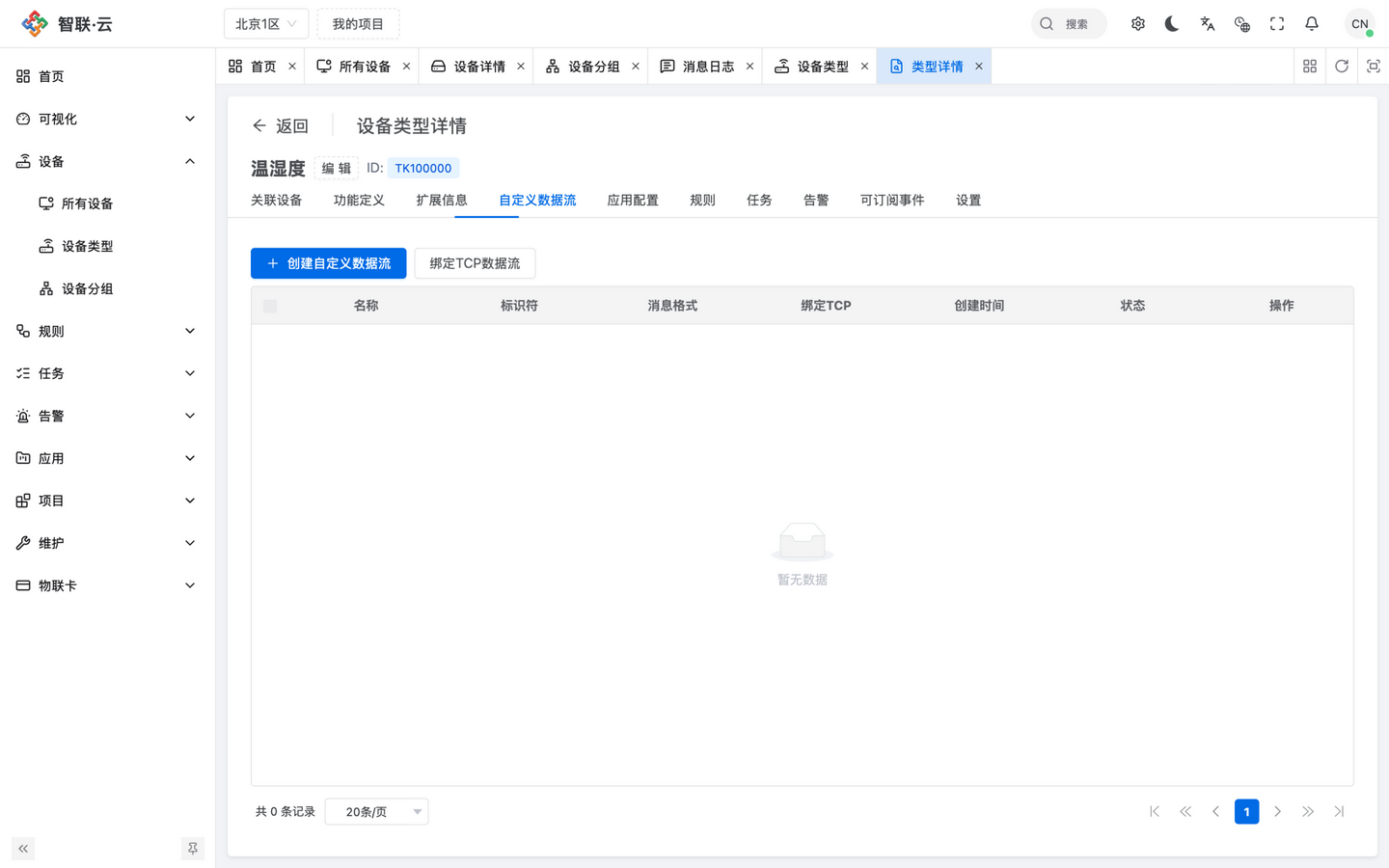The image size is (1389, 868).
Task: Pin the sidebar with pin icon
Action: tap(193, 849)
